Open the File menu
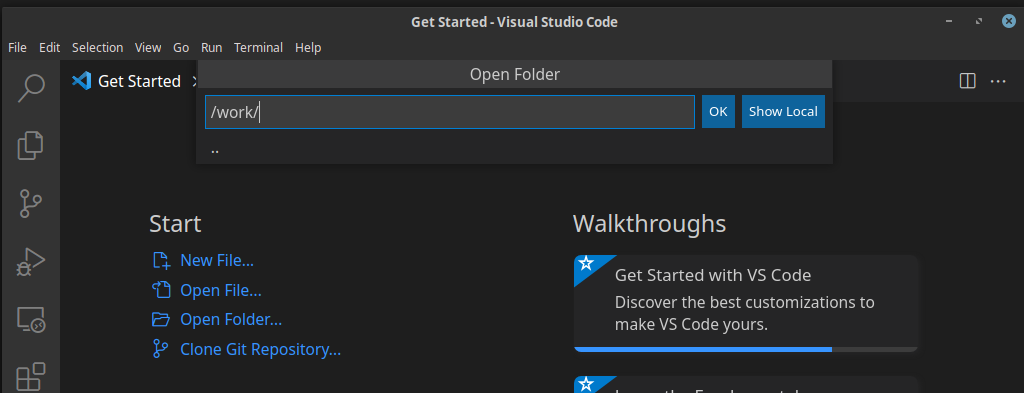This screenshot has width=1024, height=393. point(17,48)
